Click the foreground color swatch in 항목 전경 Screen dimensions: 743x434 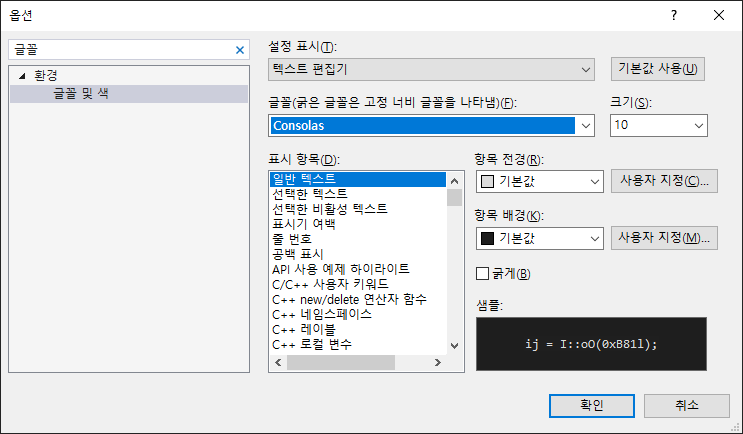coord(487,181)
